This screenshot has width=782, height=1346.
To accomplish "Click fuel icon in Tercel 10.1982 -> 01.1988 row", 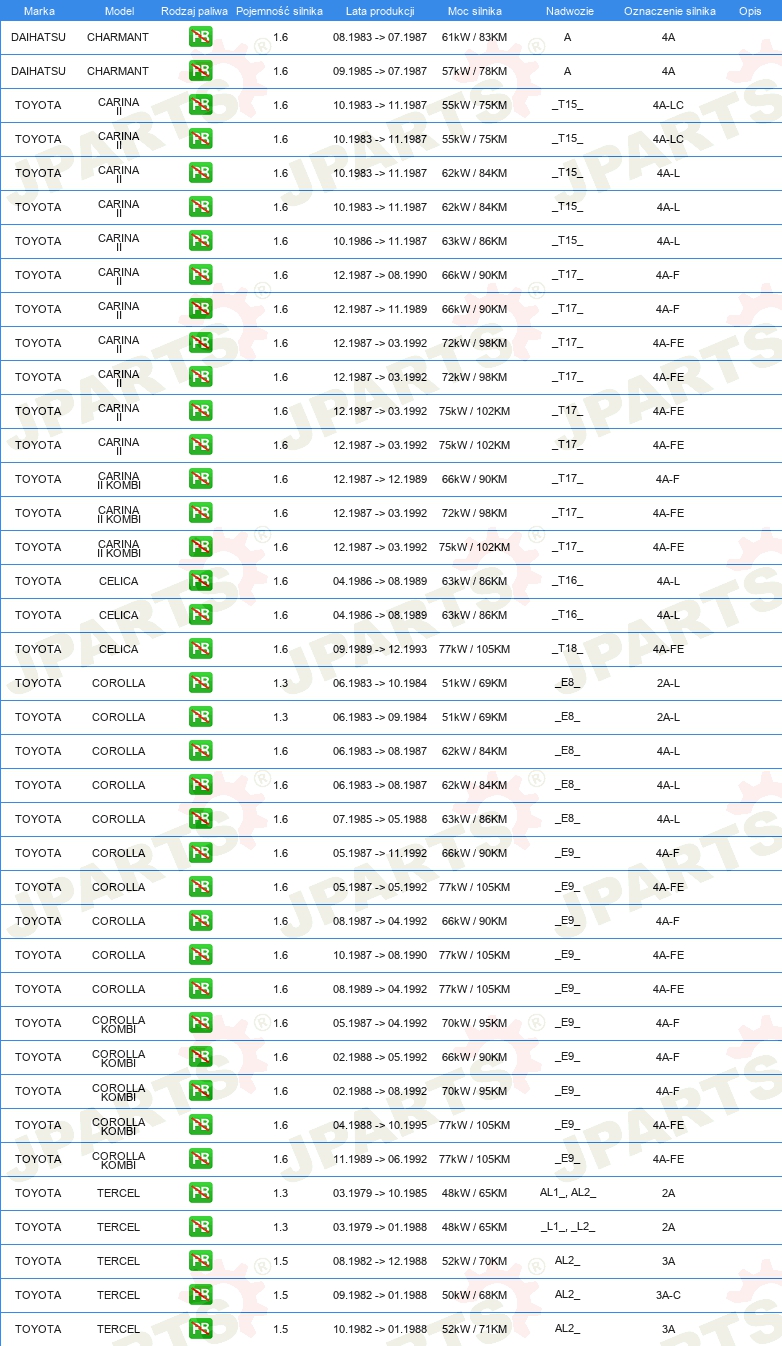I will 200,1329.
